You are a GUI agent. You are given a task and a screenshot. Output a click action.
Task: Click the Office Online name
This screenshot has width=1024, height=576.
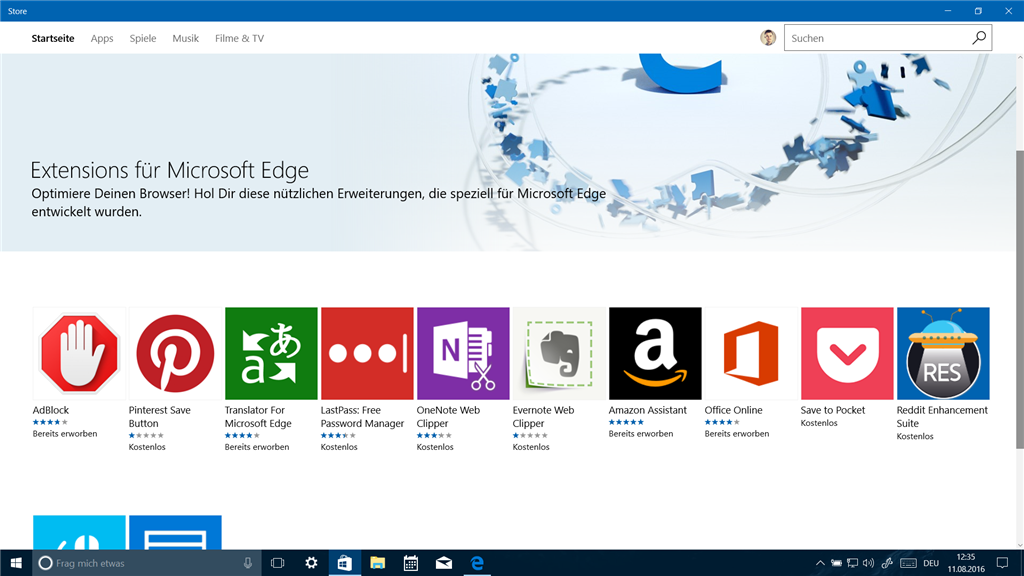733,410
